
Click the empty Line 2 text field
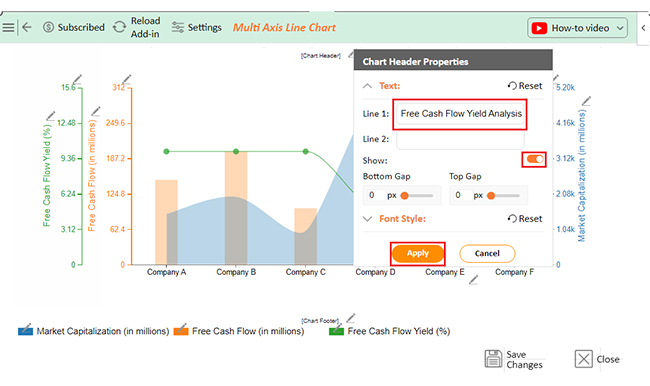pyautogui.click(x=460, y=140)
